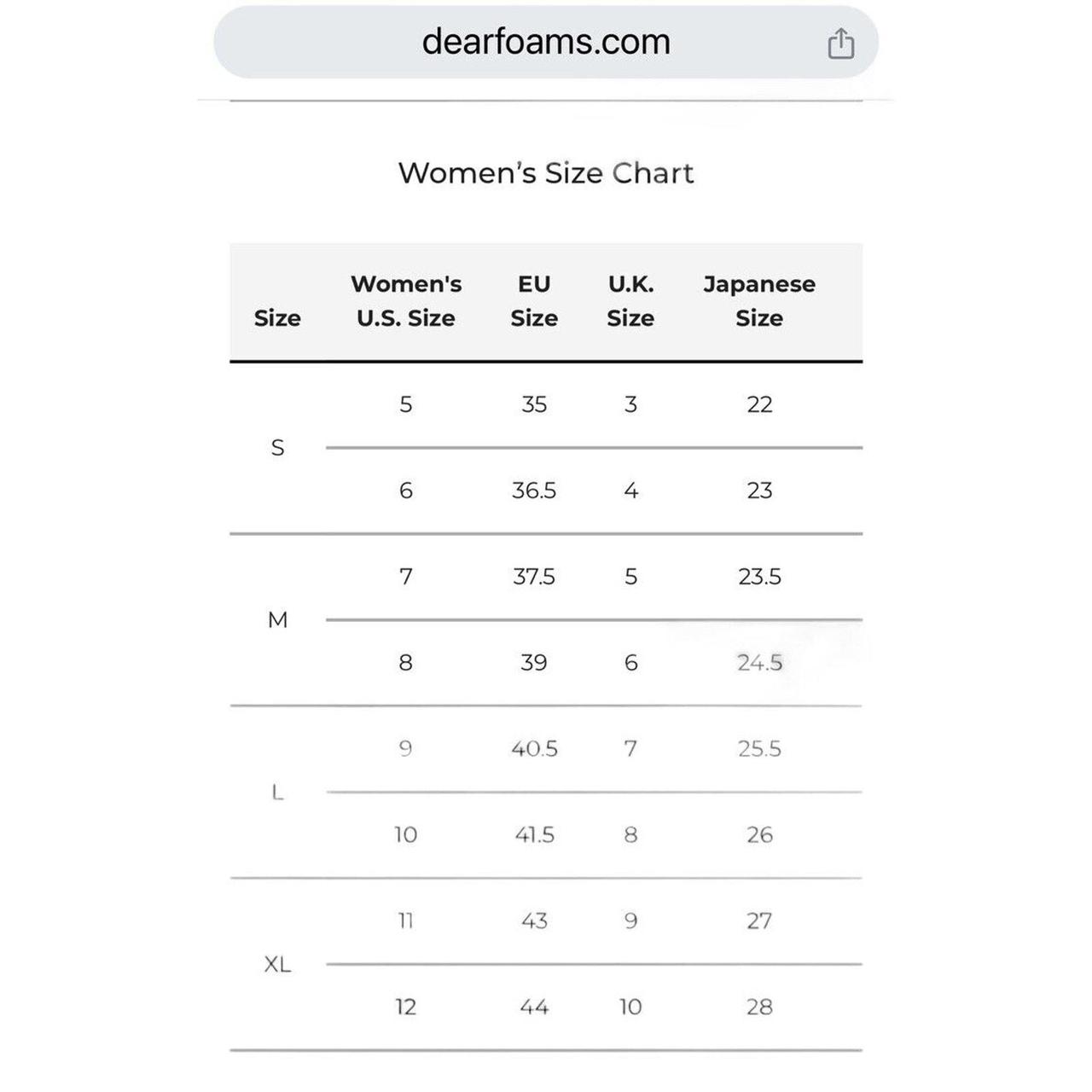Select size S row label
Screen dimensions: 1092x1092
(x=277, y=447)
